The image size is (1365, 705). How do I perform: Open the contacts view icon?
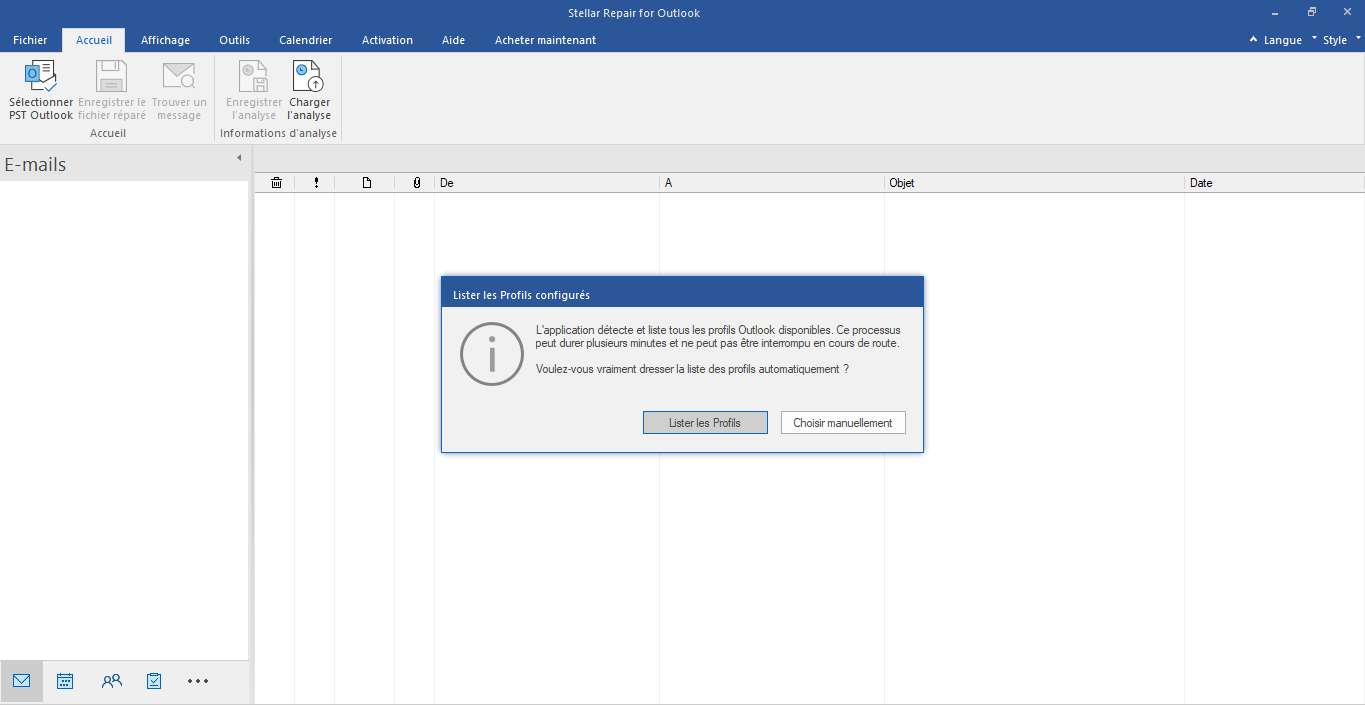click(111, 681)
